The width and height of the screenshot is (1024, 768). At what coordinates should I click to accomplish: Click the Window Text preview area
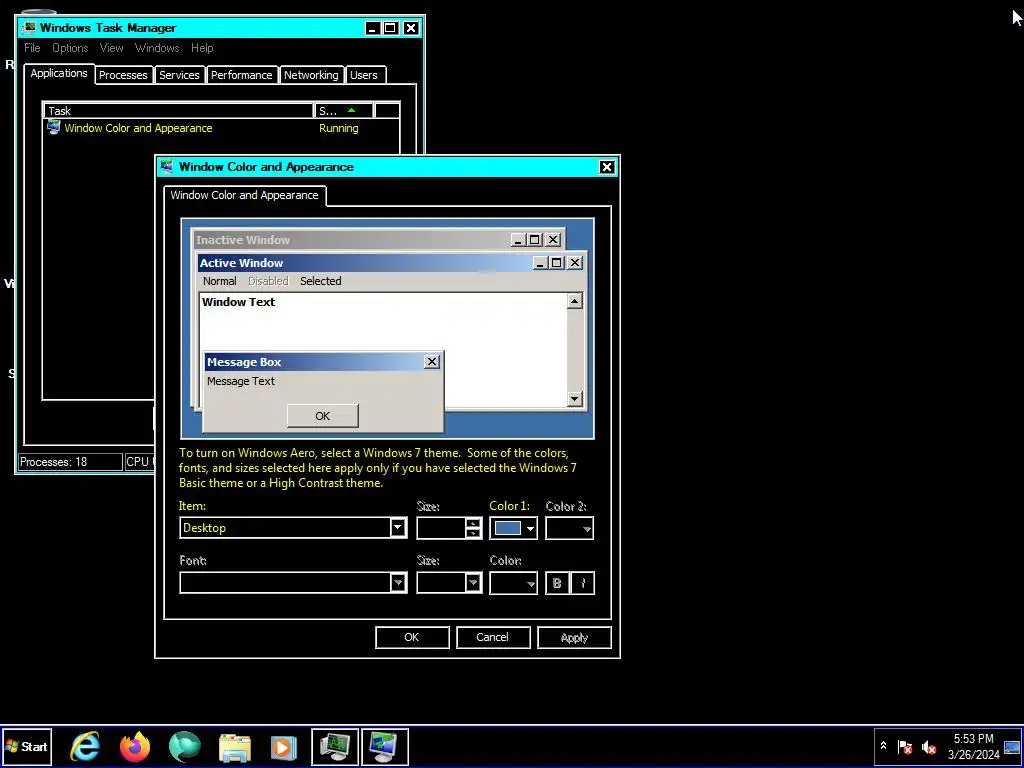tap(238, 302)
